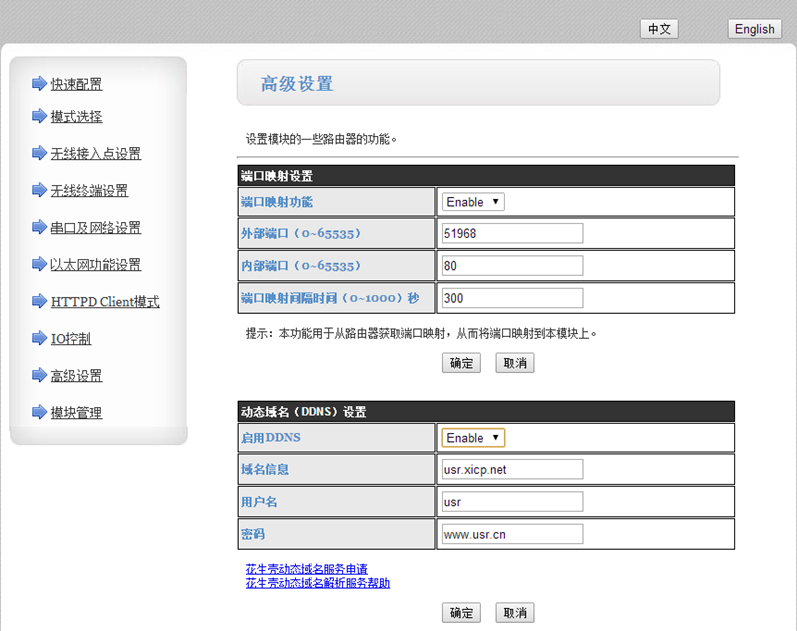Focus the 域名信息 field with usr.xicp.net
This screenshot has height=631, width=797.
pyautogui.click(x=512, y=469)
